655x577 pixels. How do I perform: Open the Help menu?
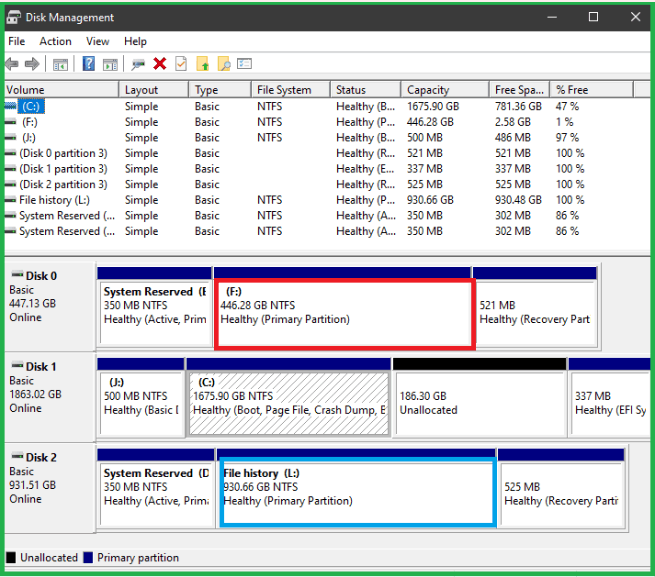click(135, 41)
